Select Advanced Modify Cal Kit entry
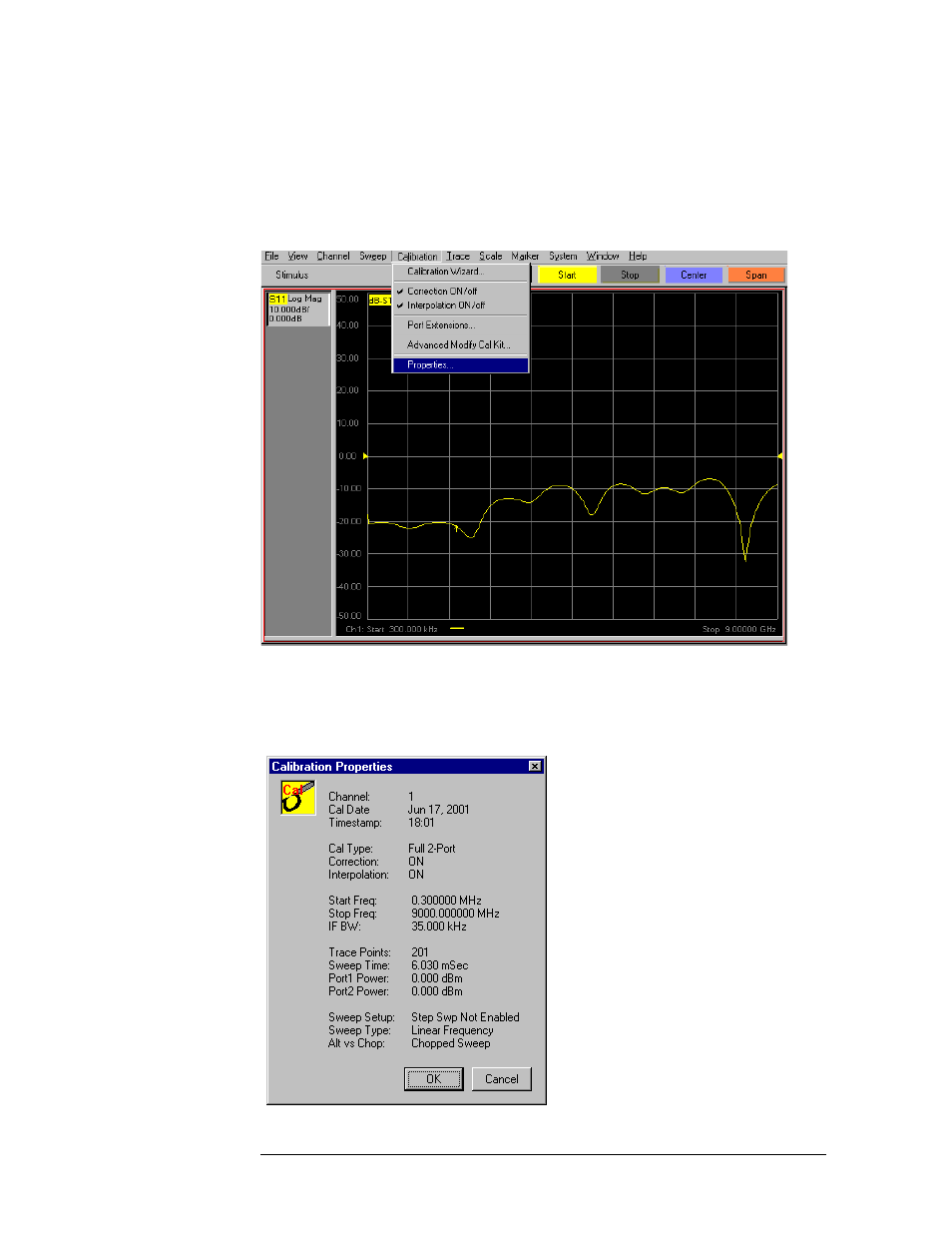 point(460,345)
